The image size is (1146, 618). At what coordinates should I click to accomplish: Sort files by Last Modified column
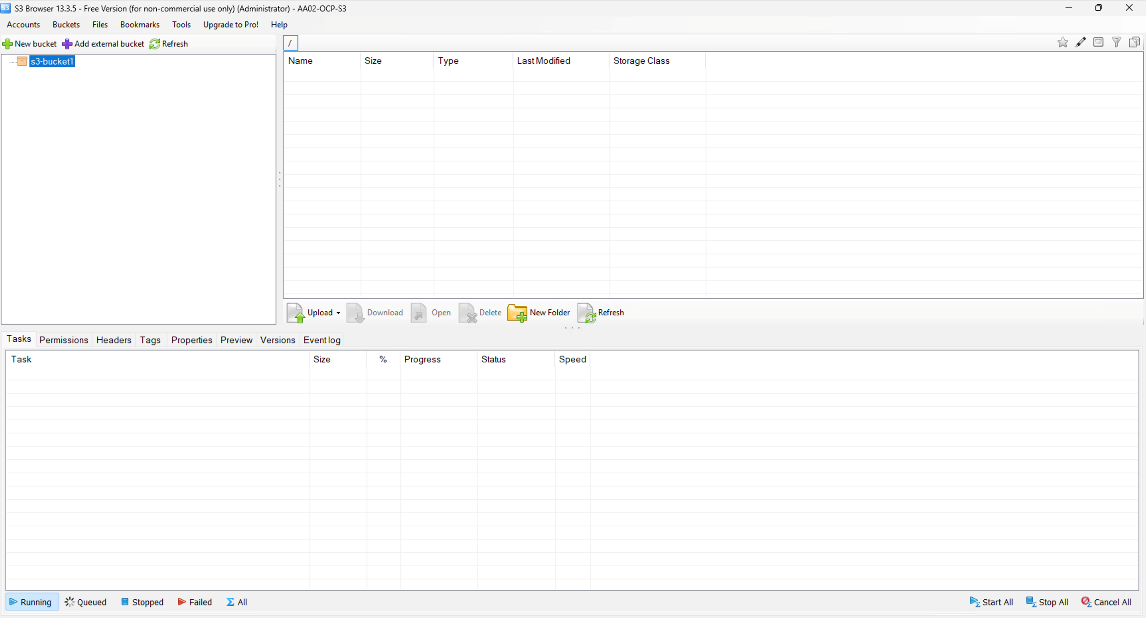pos(561,61)
